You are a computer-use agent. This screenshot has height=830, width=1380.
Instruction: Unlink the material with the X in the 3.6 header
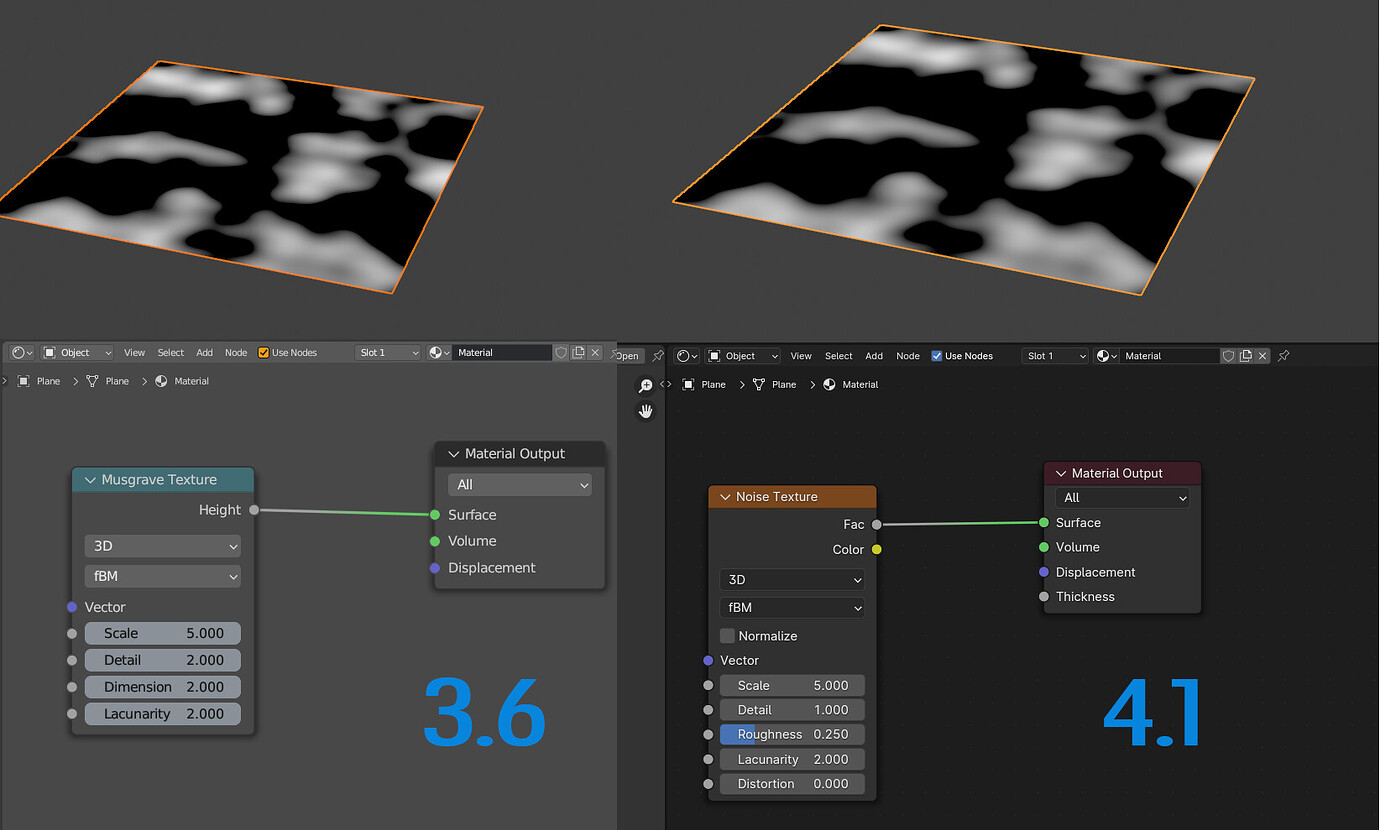pyautogui.click(x=595, y=352)
